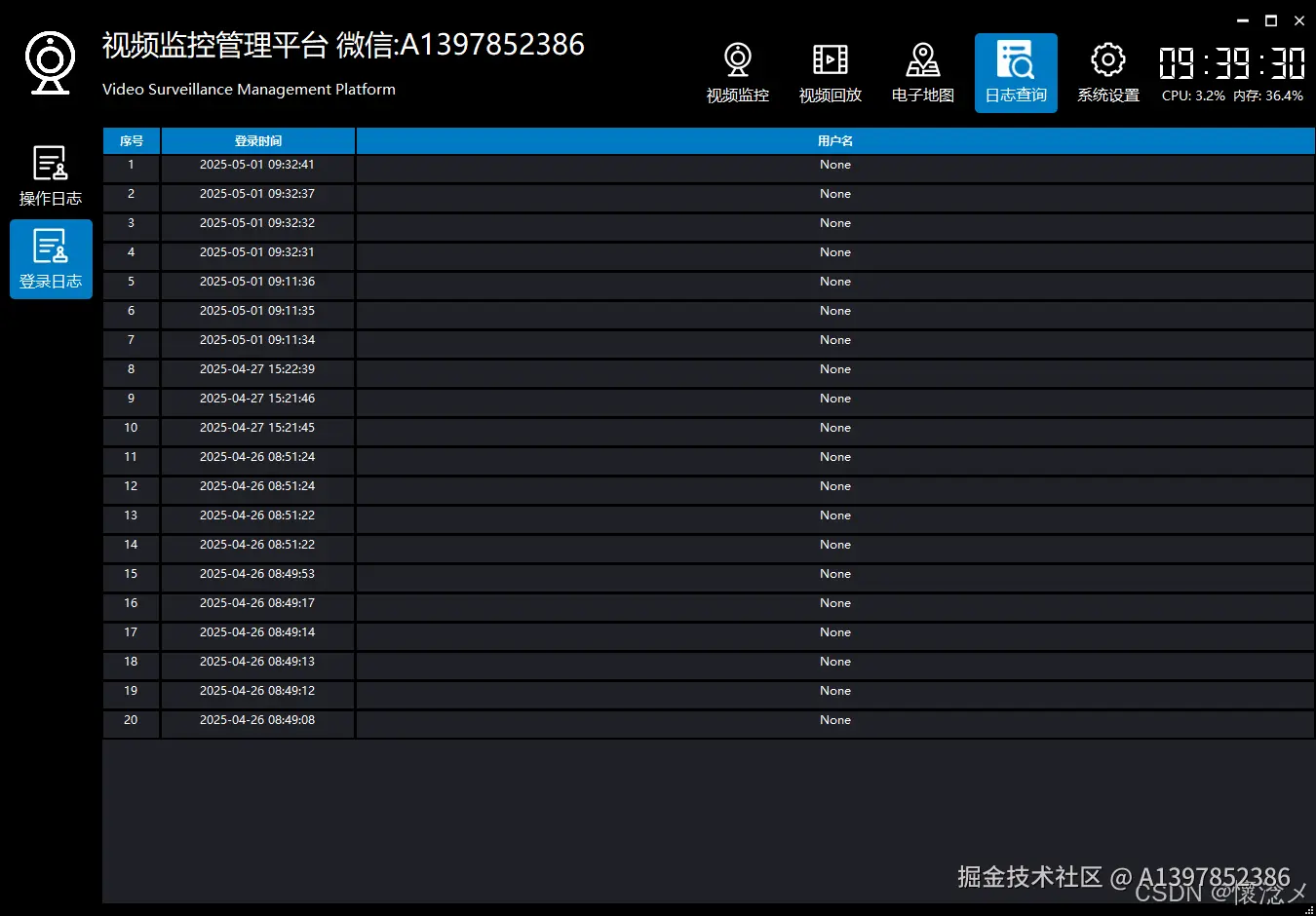Select login time 2025-04-26 08:49:17

coord(257,603)
